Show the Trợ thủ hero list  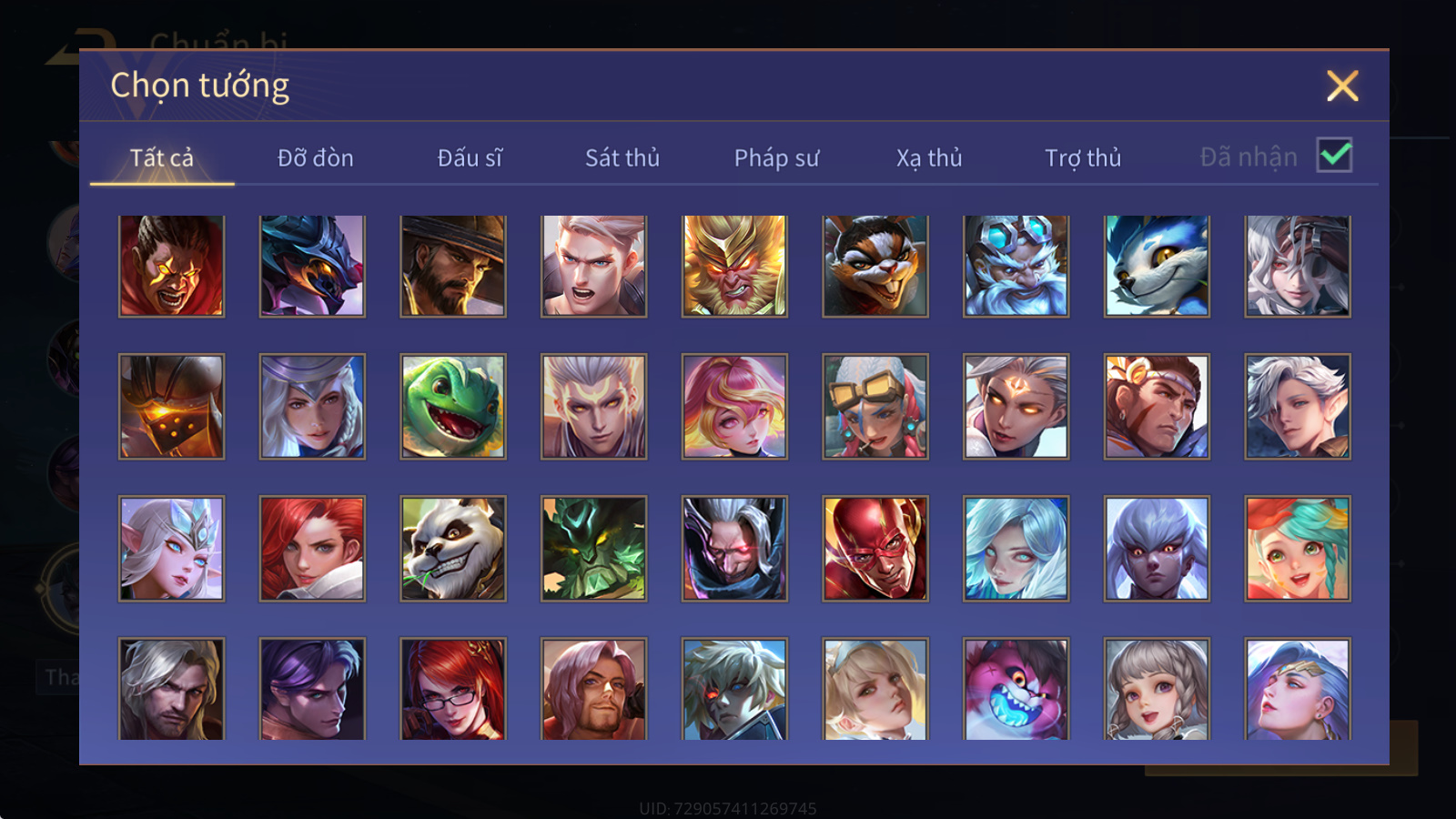point(1083,158)
